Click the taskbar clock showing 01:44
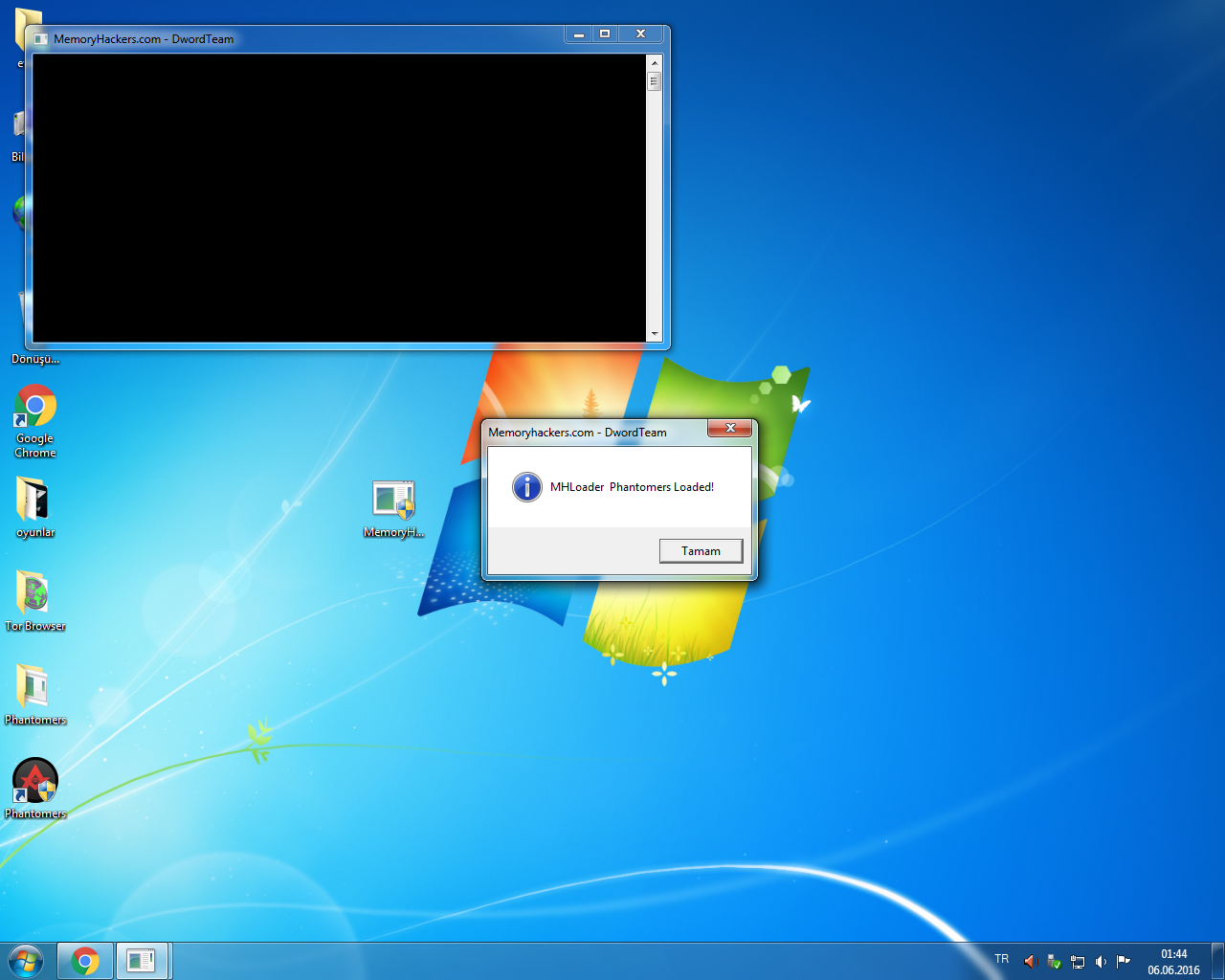This screenshot has width=1225, height=980. point(1174,954)
